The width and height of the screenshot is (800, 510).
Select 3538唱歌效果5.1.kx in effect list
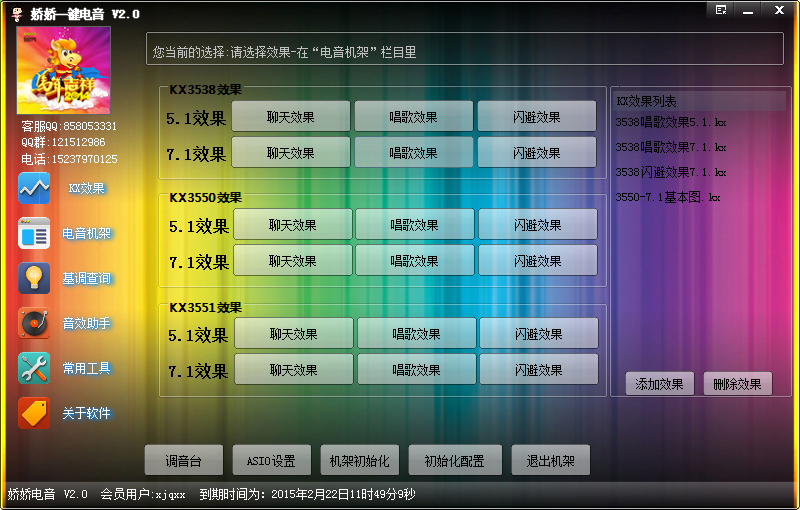671,122
